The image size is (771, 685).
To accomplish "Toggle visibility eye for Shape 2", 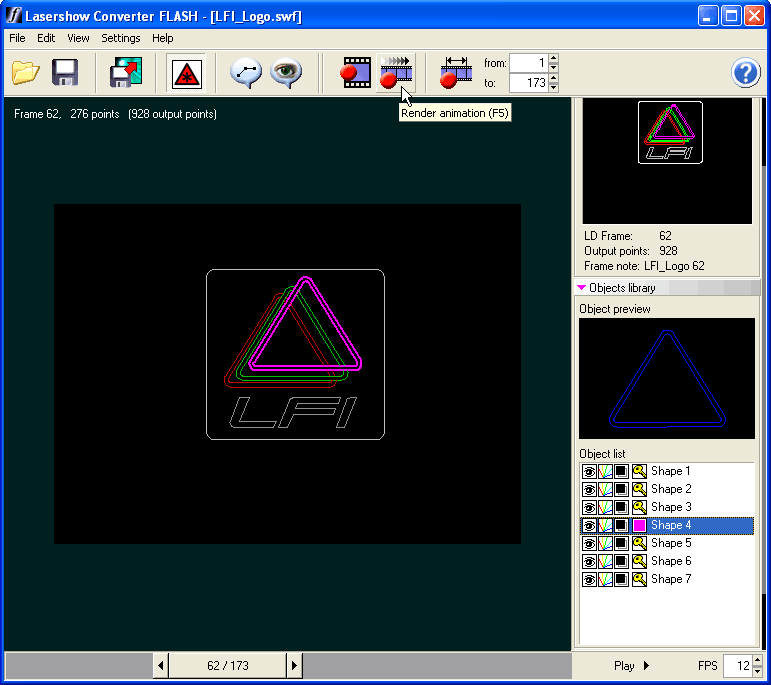I will (x=589, y=489).
